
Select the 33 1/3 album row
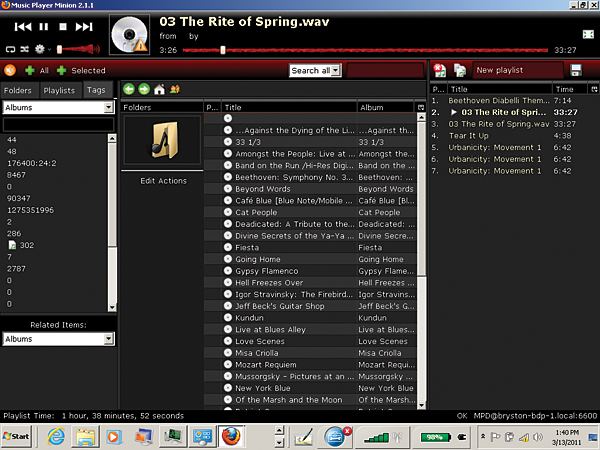310,142
